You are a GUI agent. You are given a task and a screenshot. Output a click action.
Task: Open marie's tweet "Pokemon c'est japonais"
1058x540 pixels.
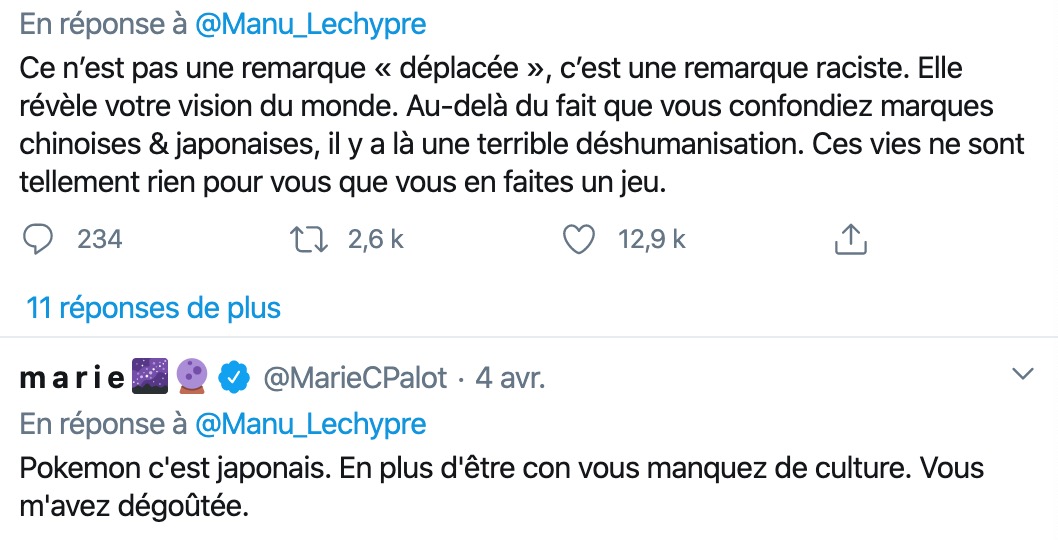pyautogui.click(x=500, y=485)
